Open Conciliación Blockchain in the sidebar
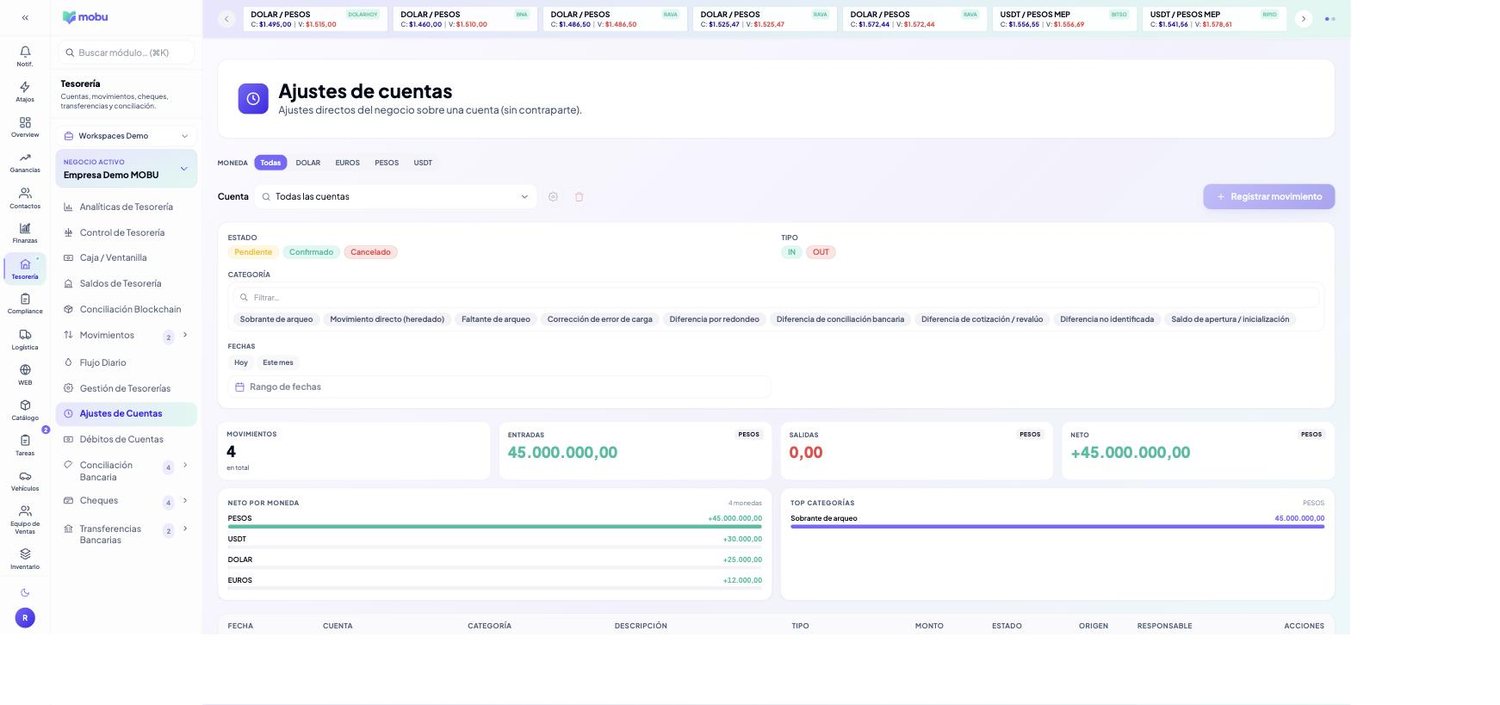The width and height of the screenshot is (1500, 705). [126, 310]
